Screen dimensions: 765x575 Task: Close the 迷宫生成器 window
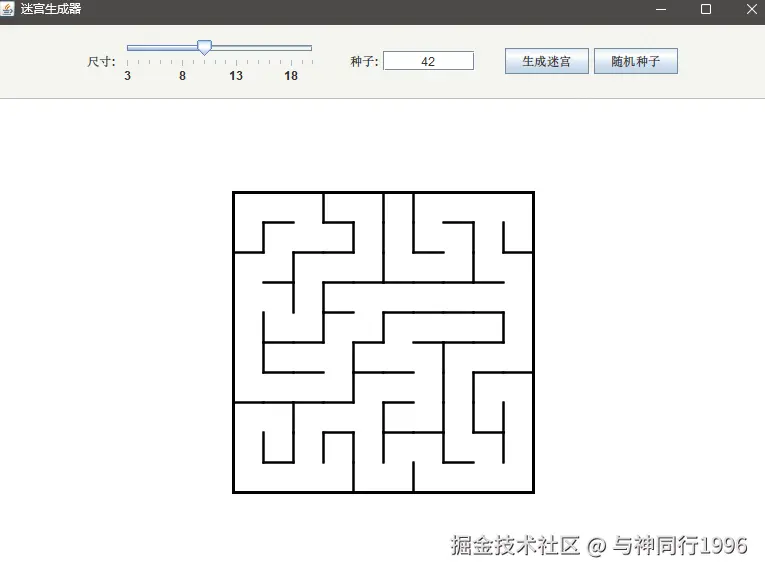coord(751,9)
